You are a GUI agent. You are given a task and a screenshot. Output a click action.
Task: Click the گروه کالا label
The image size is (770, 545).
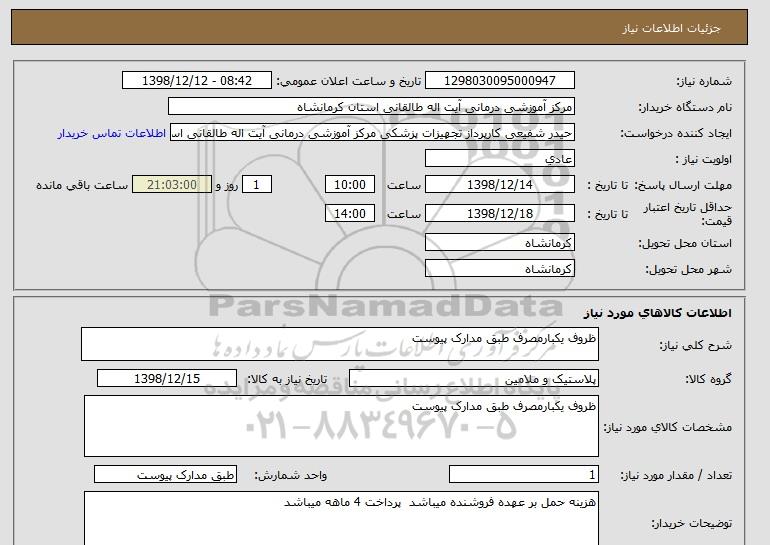709,379
